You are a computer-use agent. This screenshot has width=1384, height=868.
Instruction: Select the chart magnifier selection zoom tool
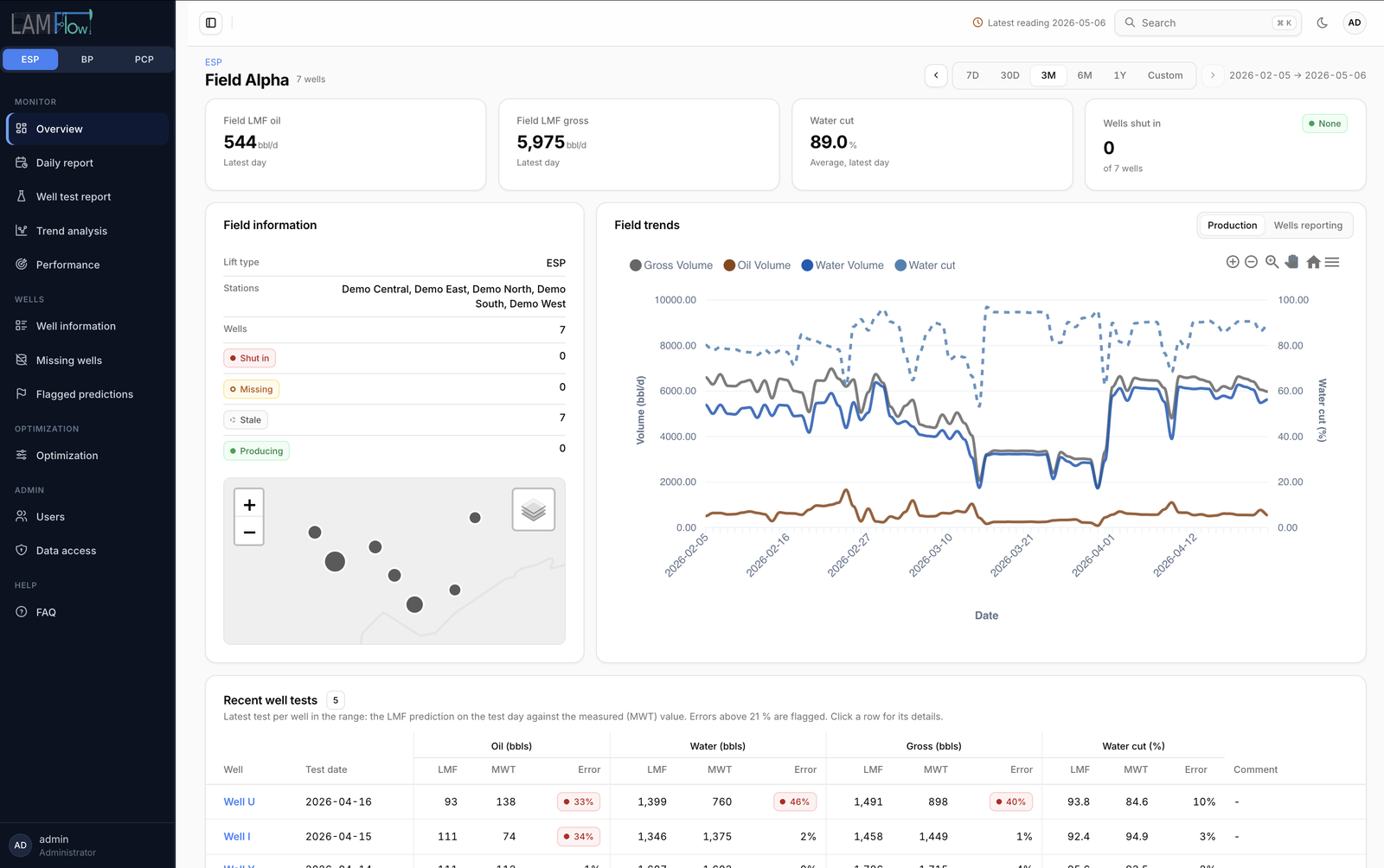coord(1272,262)
